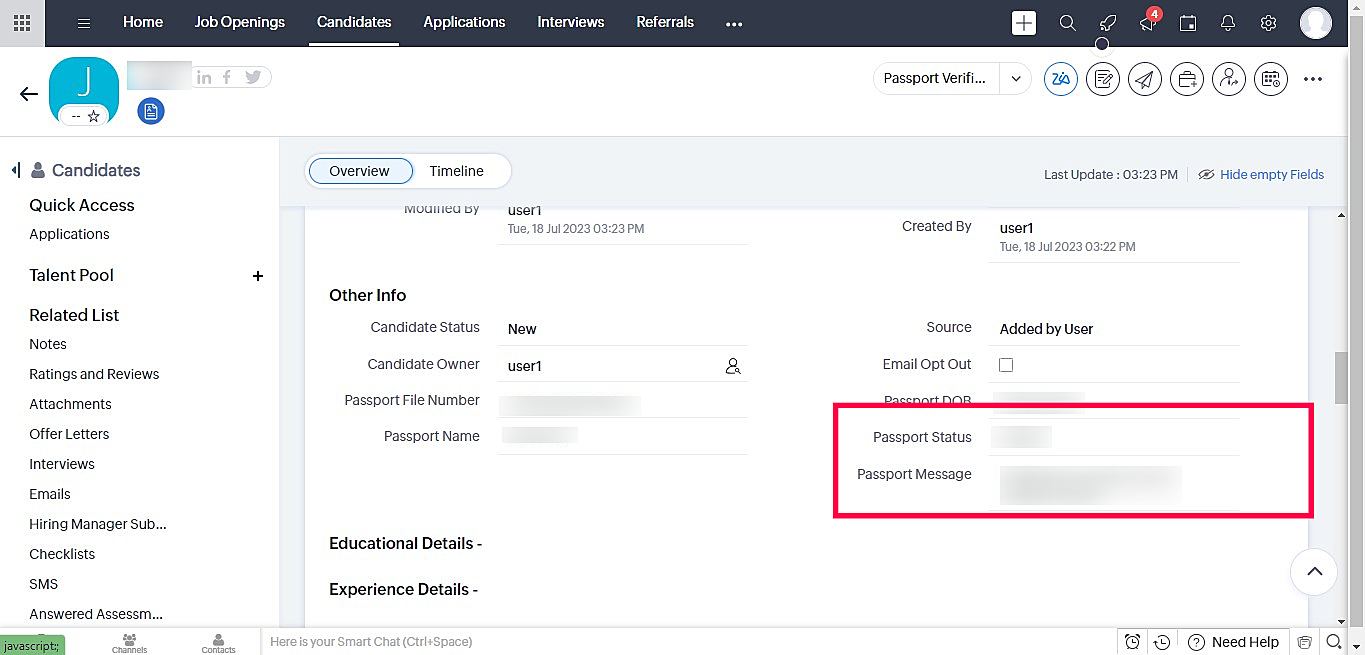The image size is (1365, 655).
Task: Open Interviews related list in sidebar
Action: point(62,464)
